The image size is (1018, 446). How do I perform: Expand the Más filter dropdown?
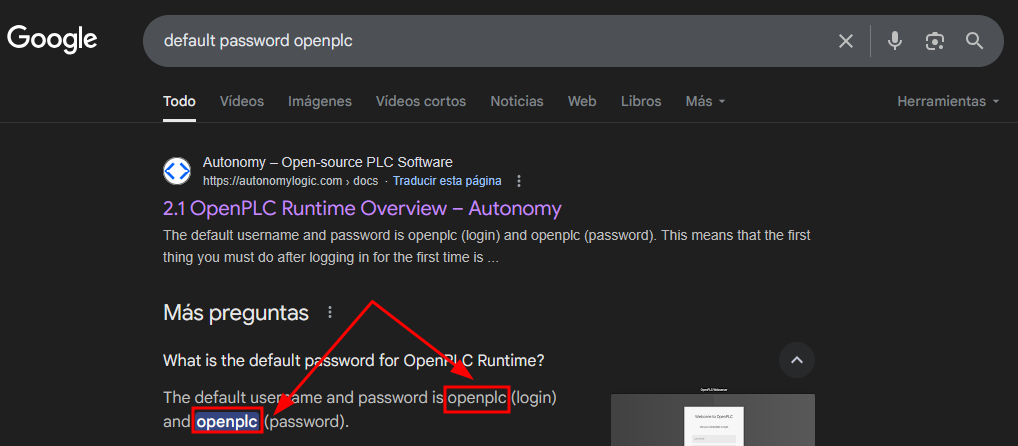pos(705,101)
